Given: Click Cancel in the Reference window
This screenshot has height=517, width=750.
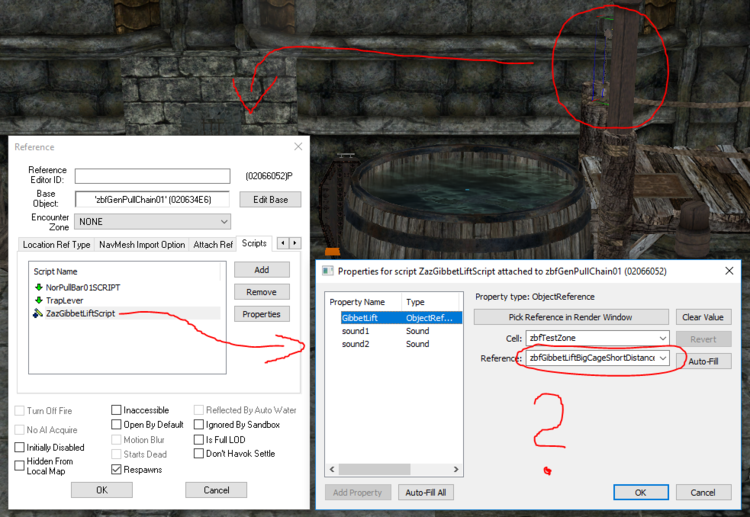Looking at the screenshot, I should tap(216, 490).
